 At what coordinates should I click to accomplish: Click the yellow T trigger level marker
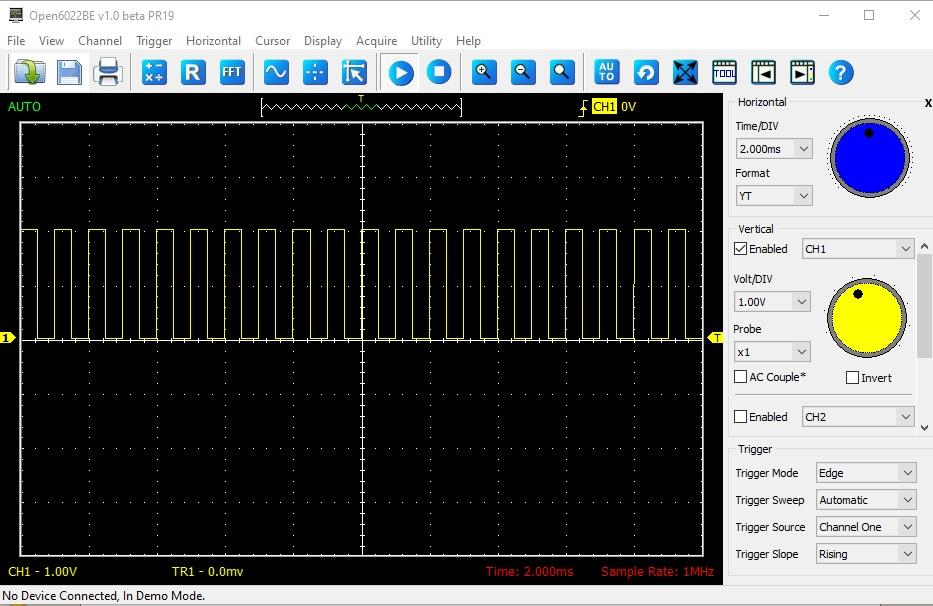point(716,339)
